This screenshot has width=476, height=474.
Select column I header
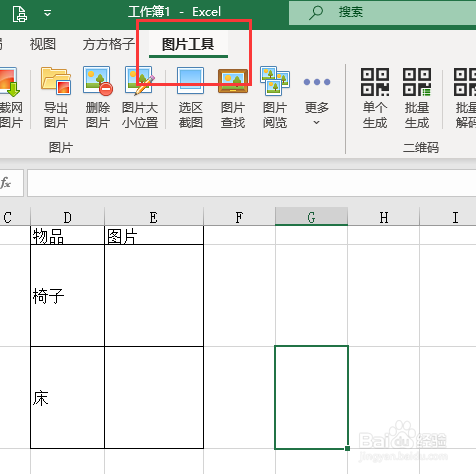(448, 217)
